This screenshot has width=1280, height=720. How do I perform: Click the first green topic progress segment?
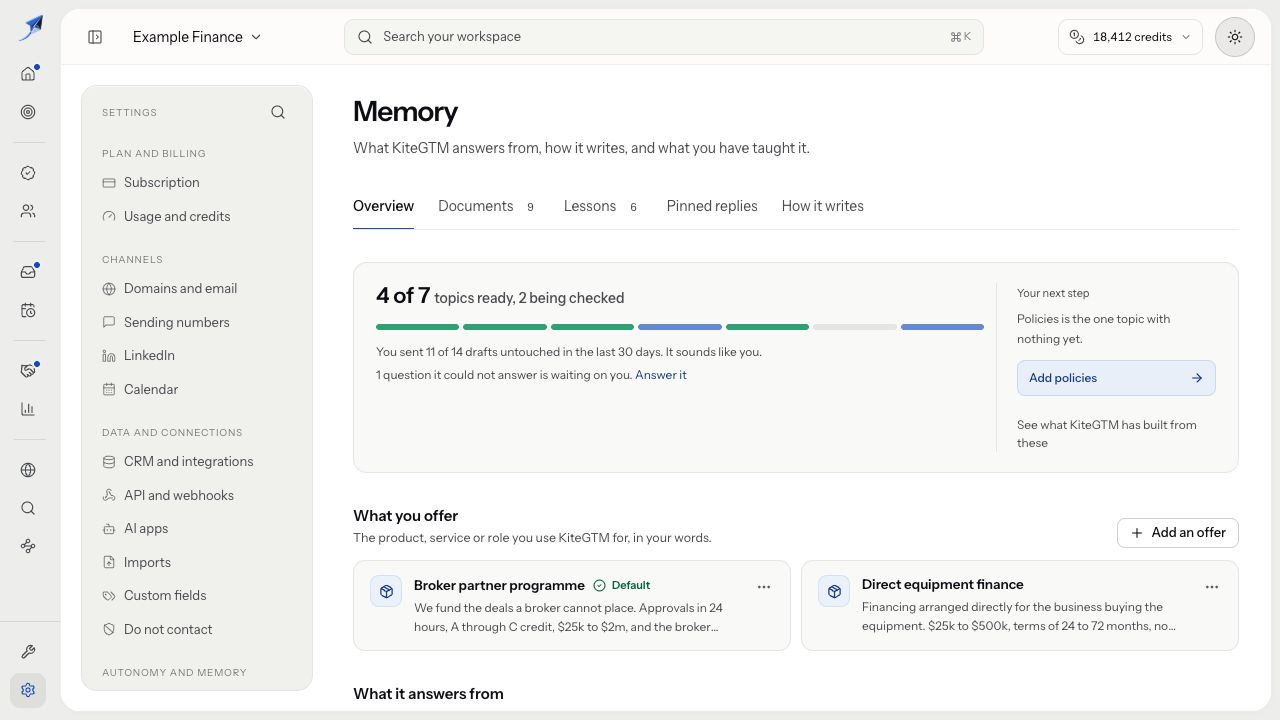click(417, 327)
